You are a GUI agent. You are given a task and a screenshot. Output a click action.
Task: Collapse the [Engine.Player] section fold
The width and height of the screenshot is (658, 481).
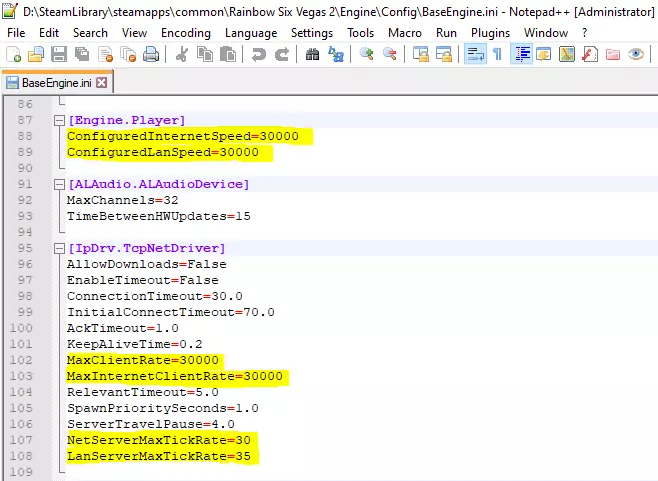(59, 120)
